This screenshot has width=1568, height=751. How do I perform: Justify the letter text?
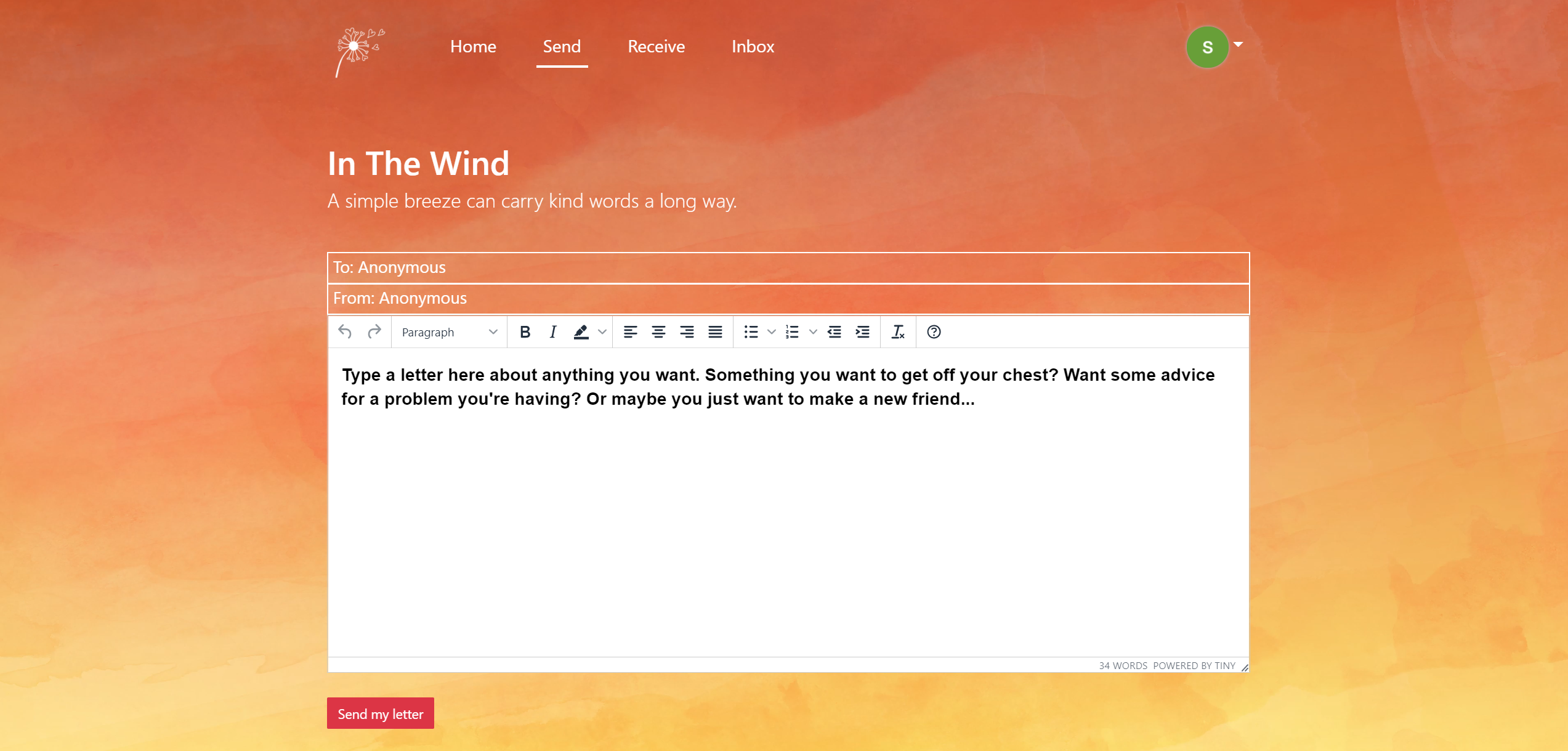pyautogui.click(x=715, y=332)
